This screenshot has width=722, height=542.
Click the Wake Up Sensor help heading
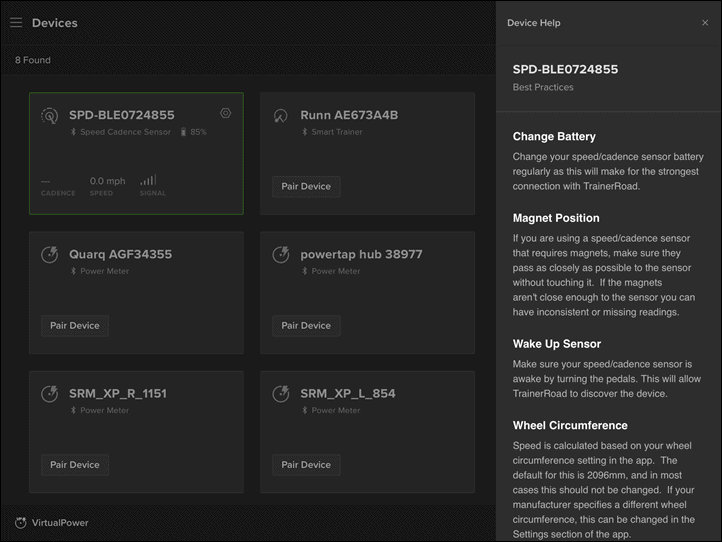click(557, 344)
